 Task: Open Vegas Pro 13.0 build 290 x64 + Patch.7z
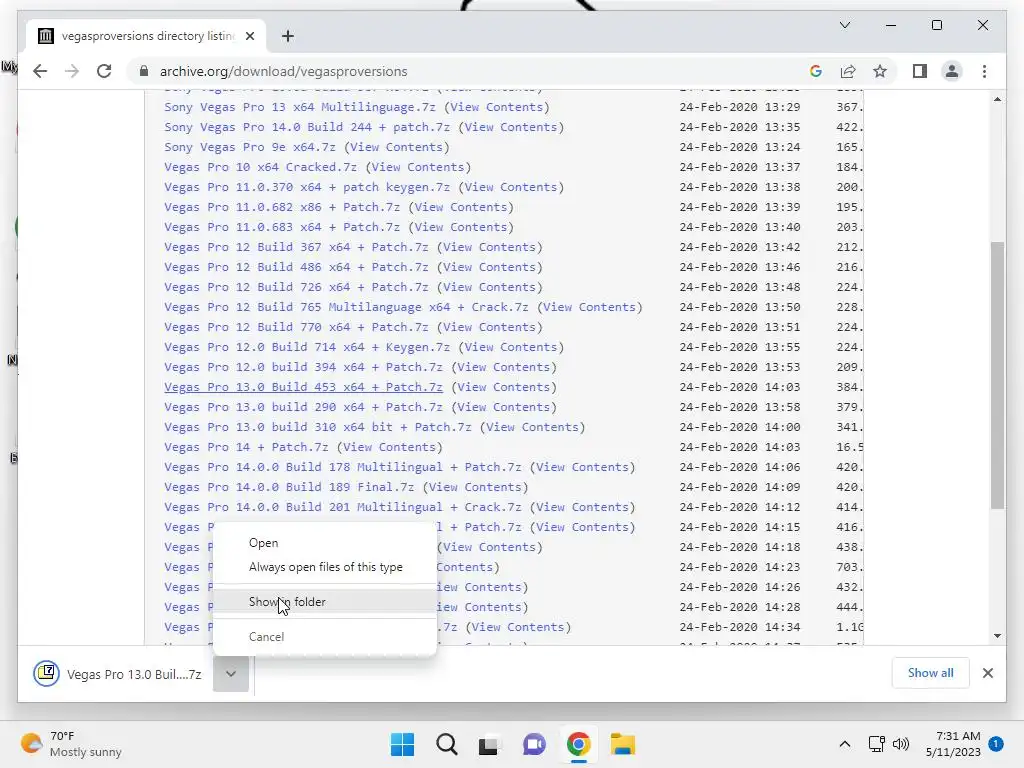303,407
